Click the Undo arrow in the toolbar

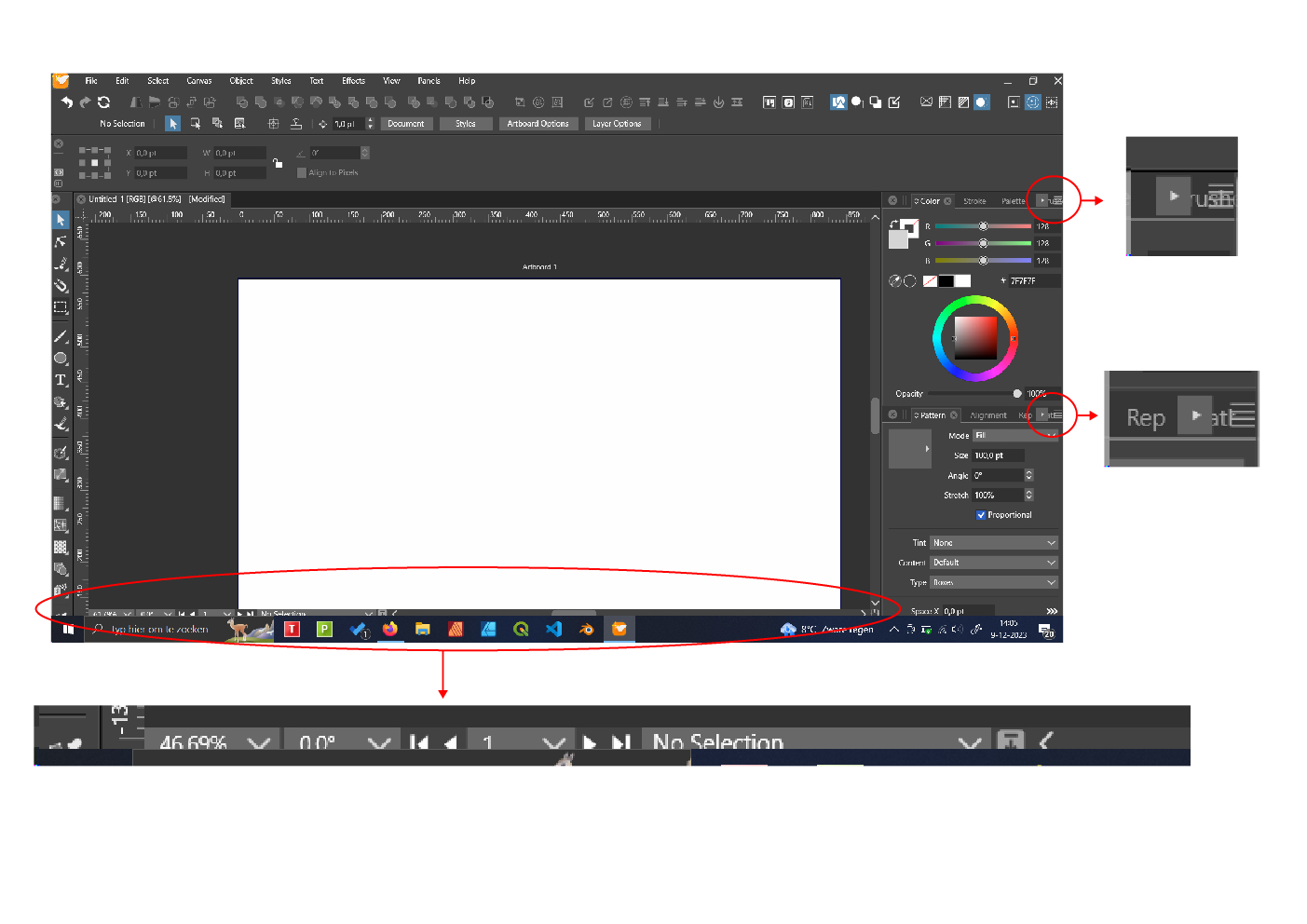67,102
